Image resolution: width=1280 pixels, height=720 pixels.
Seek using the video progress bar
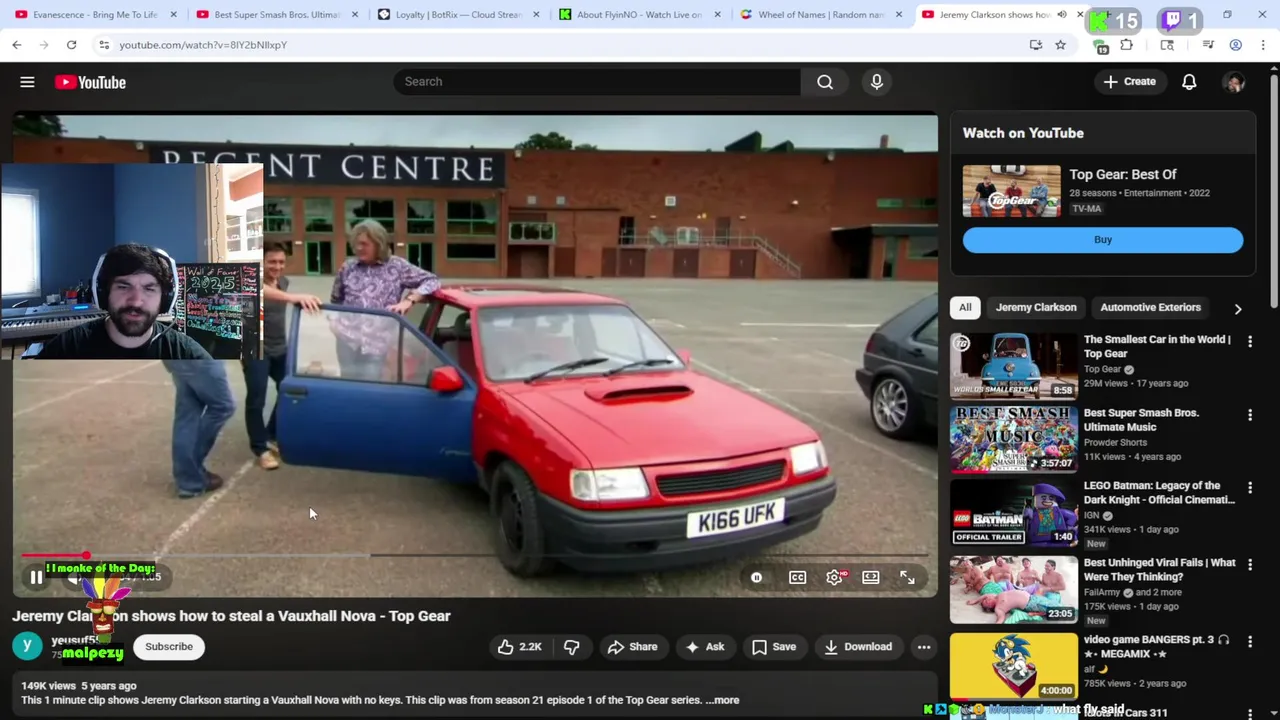click(x=475, y=555)
